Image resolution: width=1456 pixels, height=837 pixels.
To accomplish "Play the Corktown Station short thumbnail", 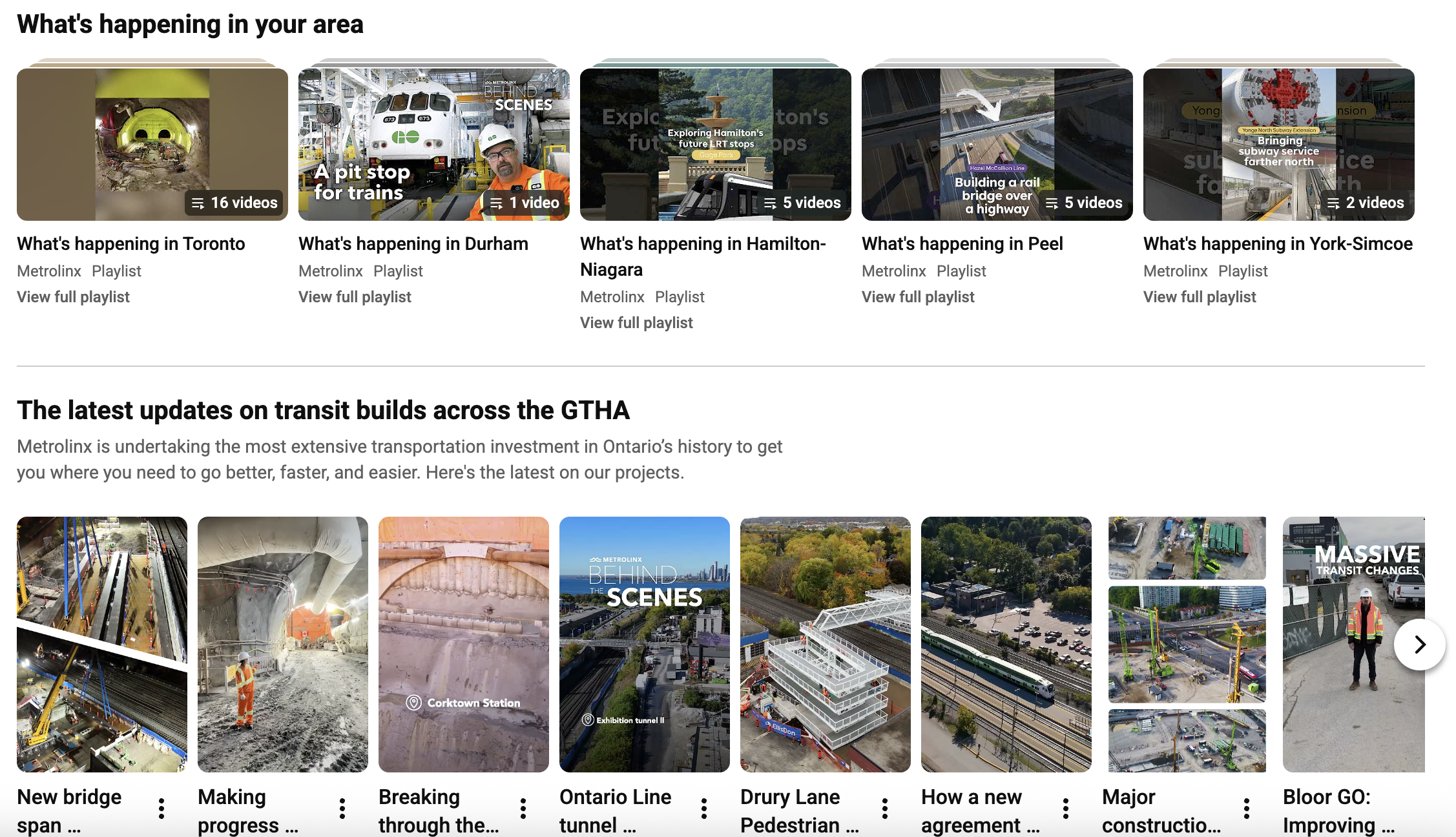I will click(x=464, y=645).
